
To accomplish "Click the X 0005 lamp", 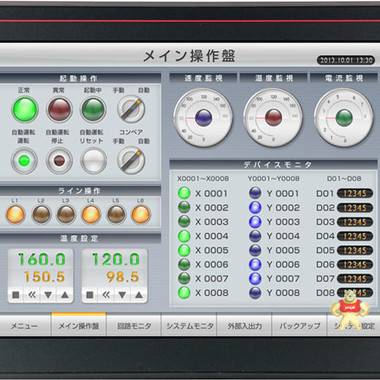I will pyautogui.click(x=184, y=250).
